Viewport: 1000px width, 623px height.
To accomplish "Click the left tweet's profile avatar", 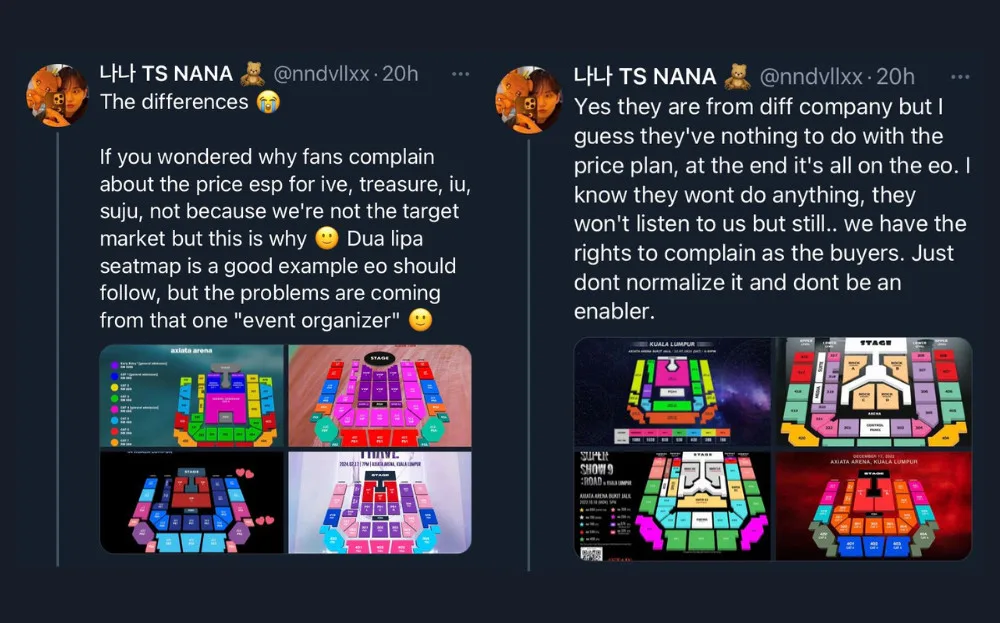I will 57,95.
